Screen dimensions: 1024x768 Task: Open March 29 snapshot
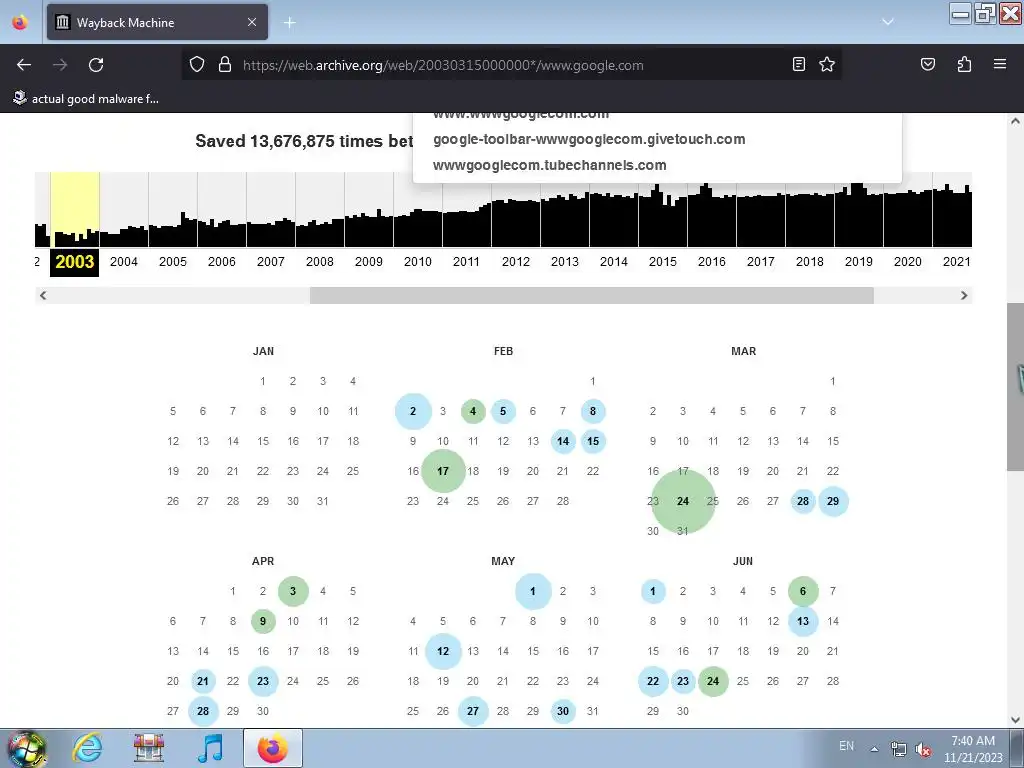(x=833, y=501)
